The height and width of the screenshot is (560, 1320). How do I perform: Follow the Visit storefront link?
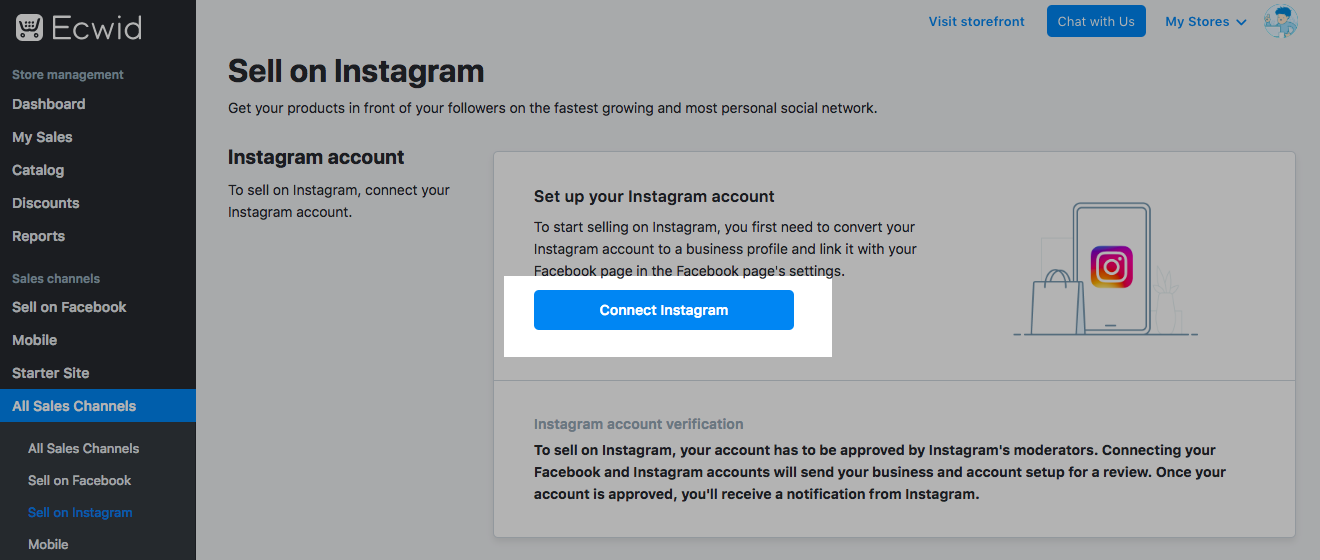click(x=976, y=22)
